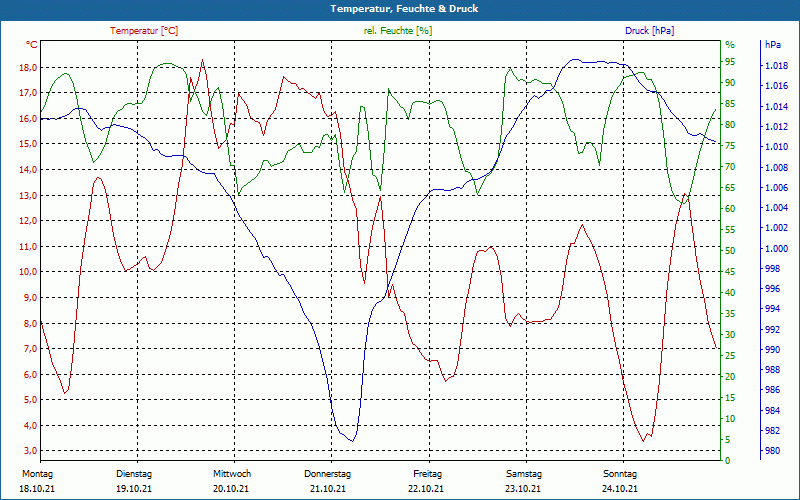Click the '3,0' temperature axis tick
Screen dimensions: 800x500
click(x=30, y=451)
